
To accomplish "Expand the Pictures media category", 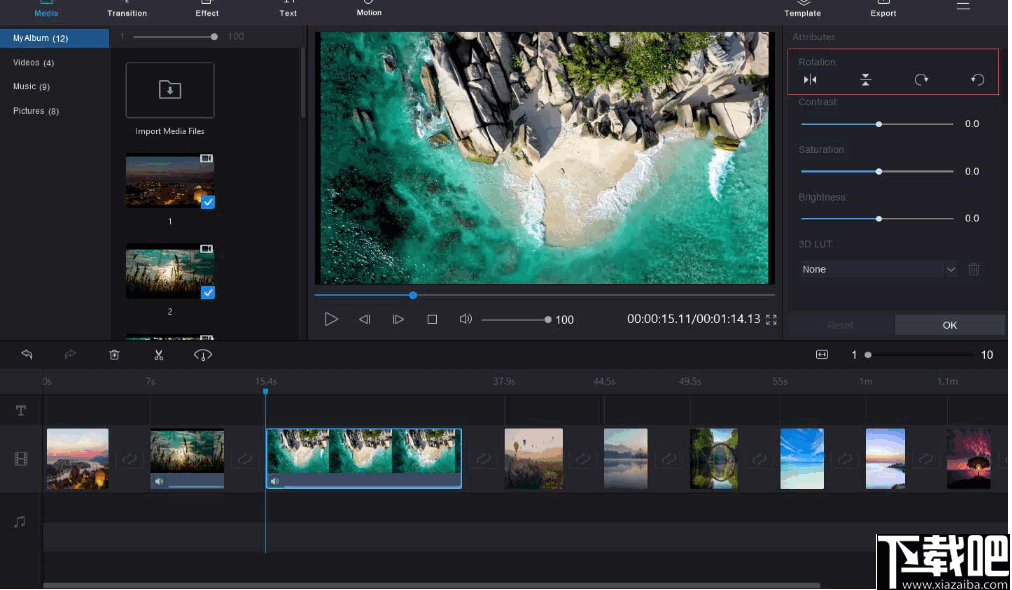I will (x=36, y=110).
